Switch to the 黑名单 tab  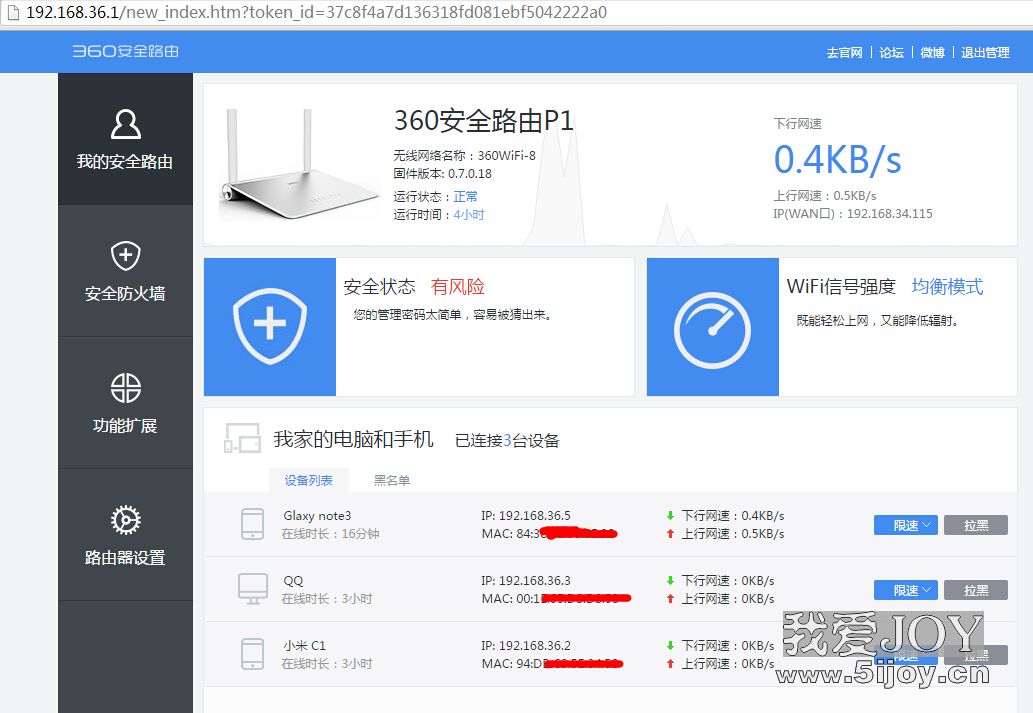[x=392, y=480]
